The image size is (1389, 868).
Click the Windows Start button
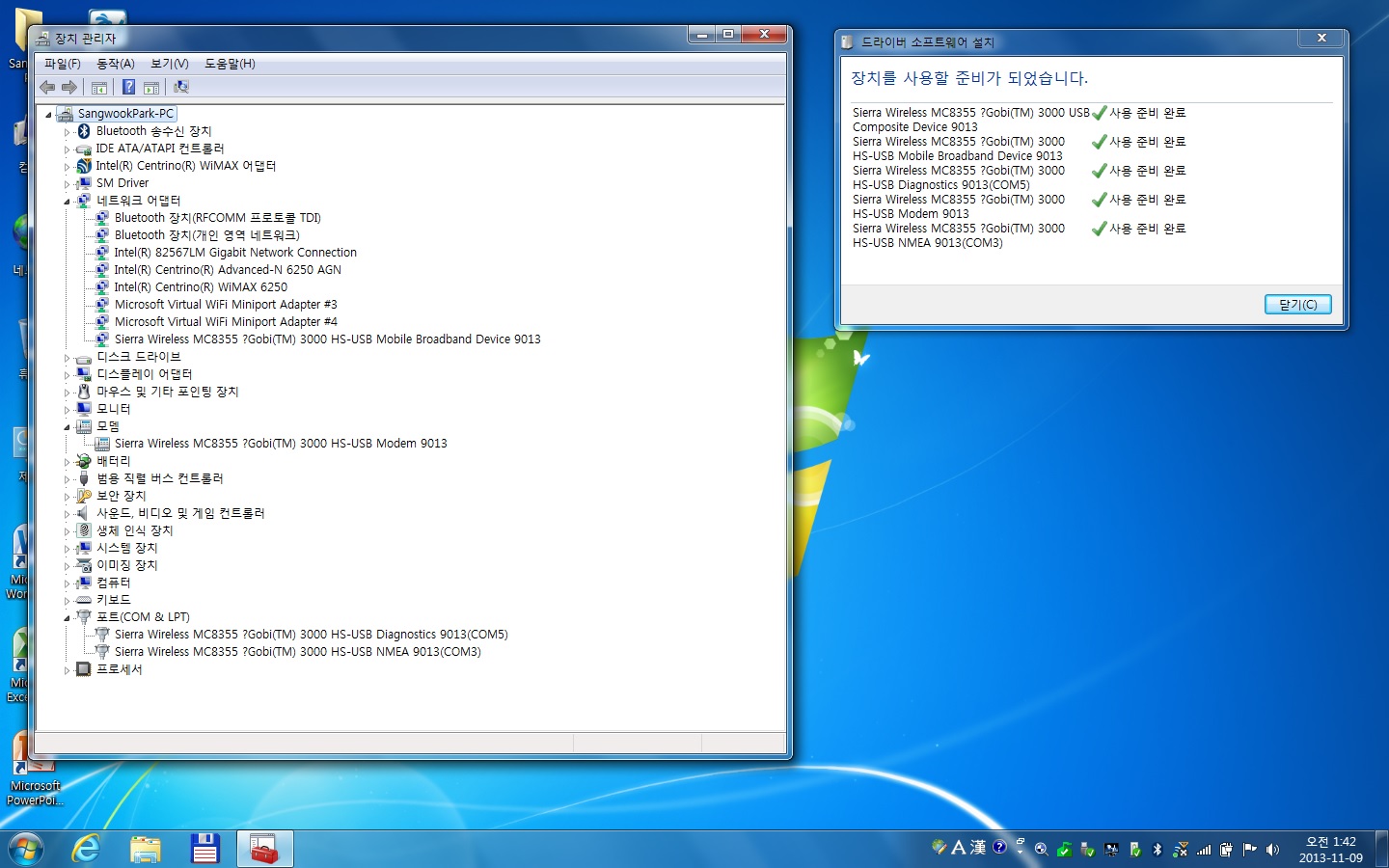tap(26, 849)
